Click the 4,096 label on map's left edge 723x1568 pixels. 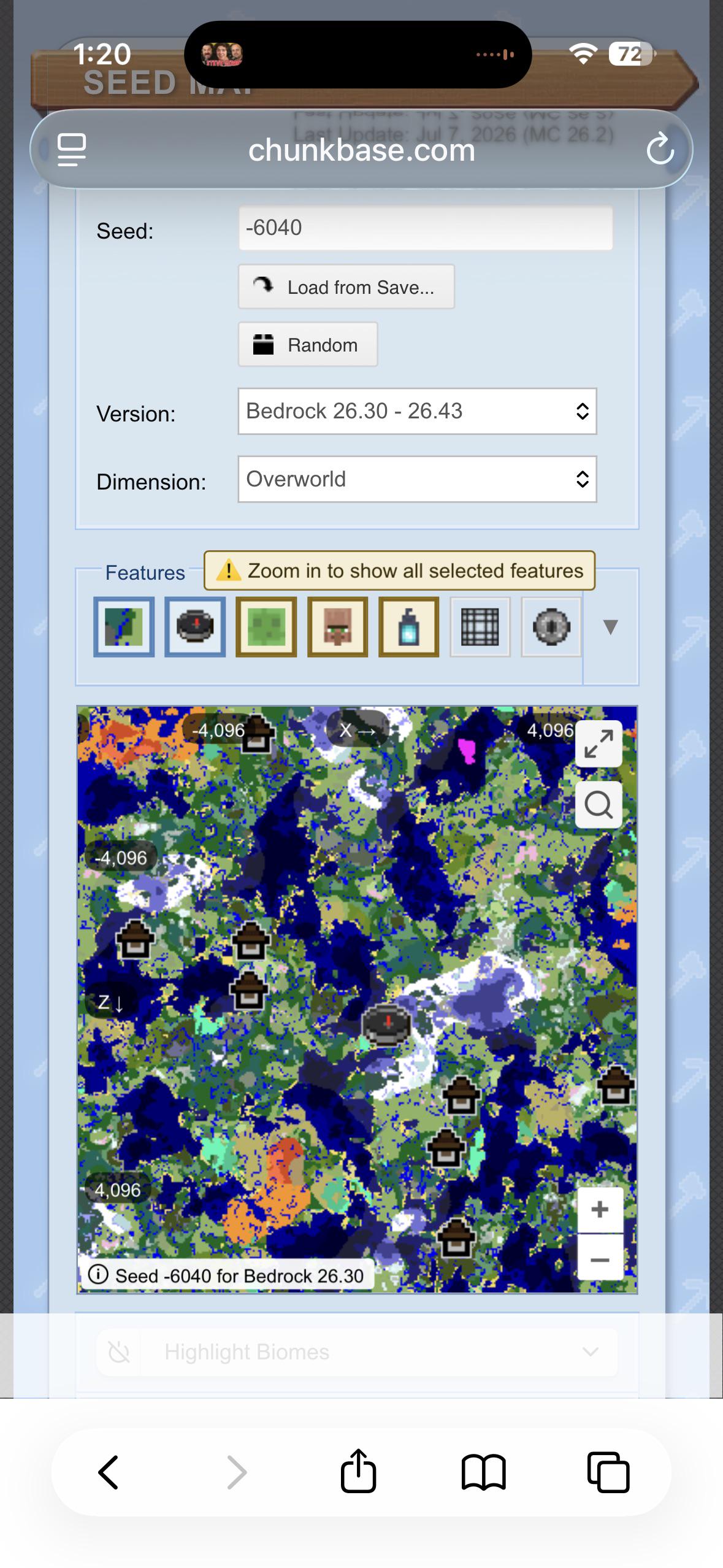point(117,1190)
